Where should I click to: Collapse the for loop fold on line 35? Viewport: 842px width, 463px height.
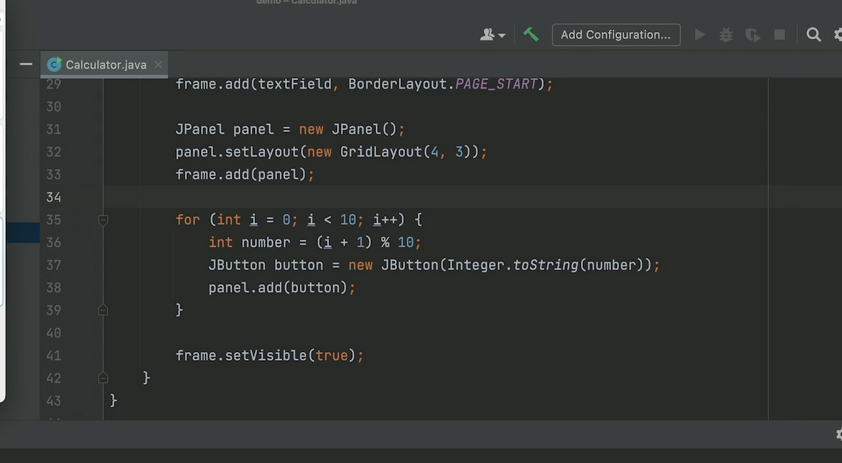pyautogui.click(x=103, y=220)
